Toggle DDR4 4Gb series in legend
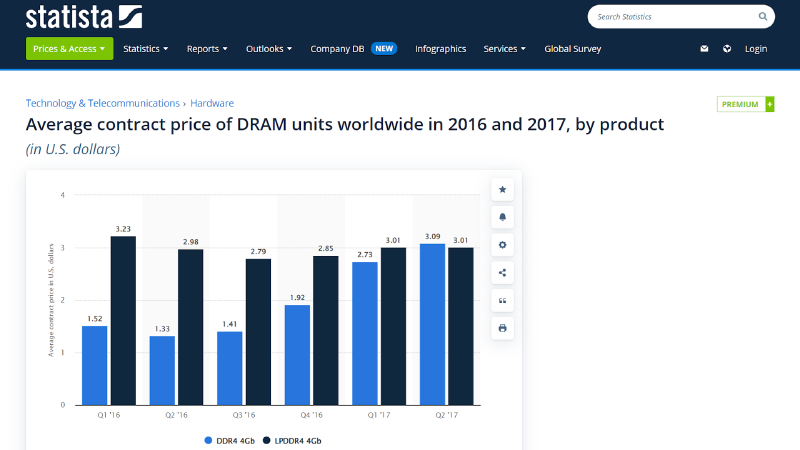800x450 pixels. [x=231, y=440]
